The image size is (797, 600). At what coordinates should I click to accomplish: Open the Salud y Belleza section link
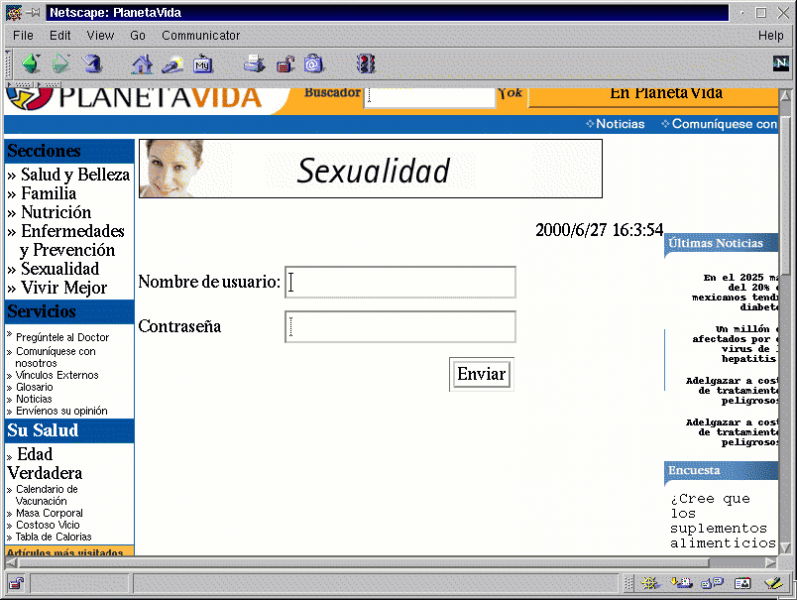[75, 175]
